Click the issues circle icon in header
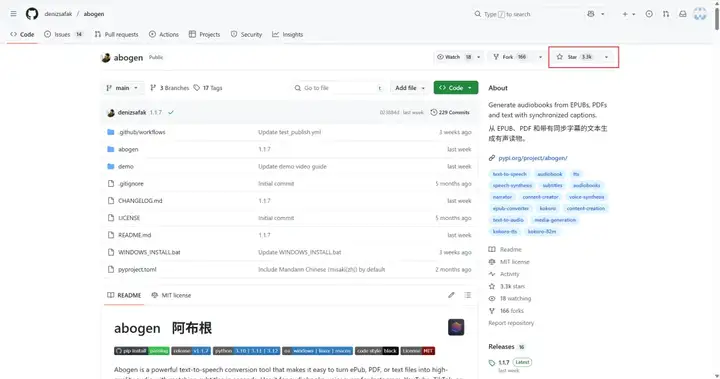The width and height of the screenshot is (720, 379). [x=649, y=14]
